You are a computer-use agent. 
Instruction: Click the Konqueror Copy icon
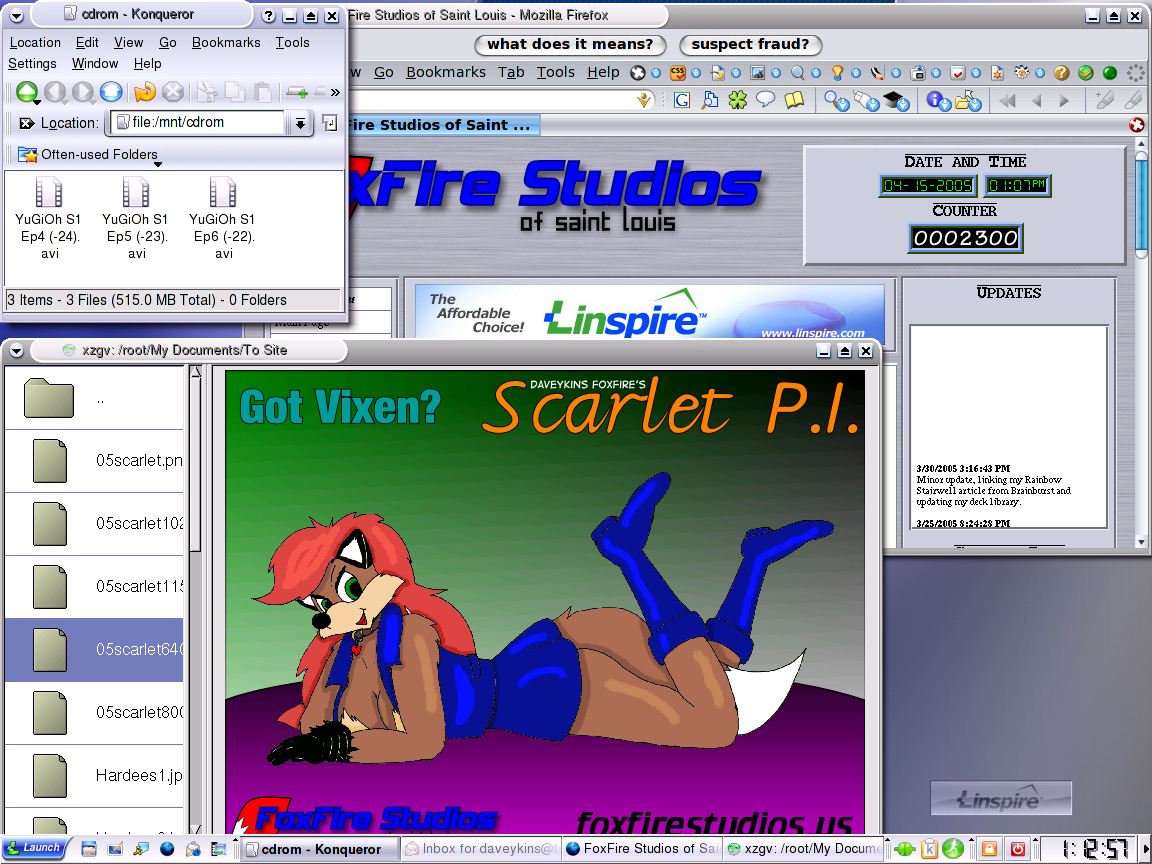point(234,92)
